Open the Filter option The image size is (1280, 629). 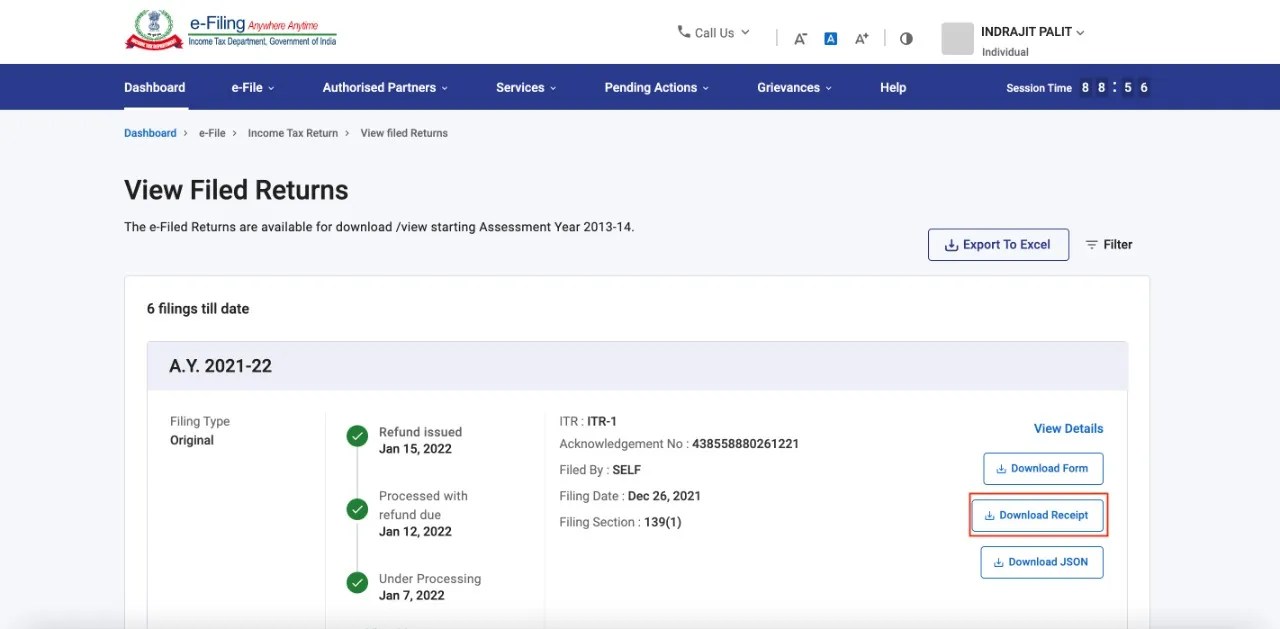[1109, 244]
